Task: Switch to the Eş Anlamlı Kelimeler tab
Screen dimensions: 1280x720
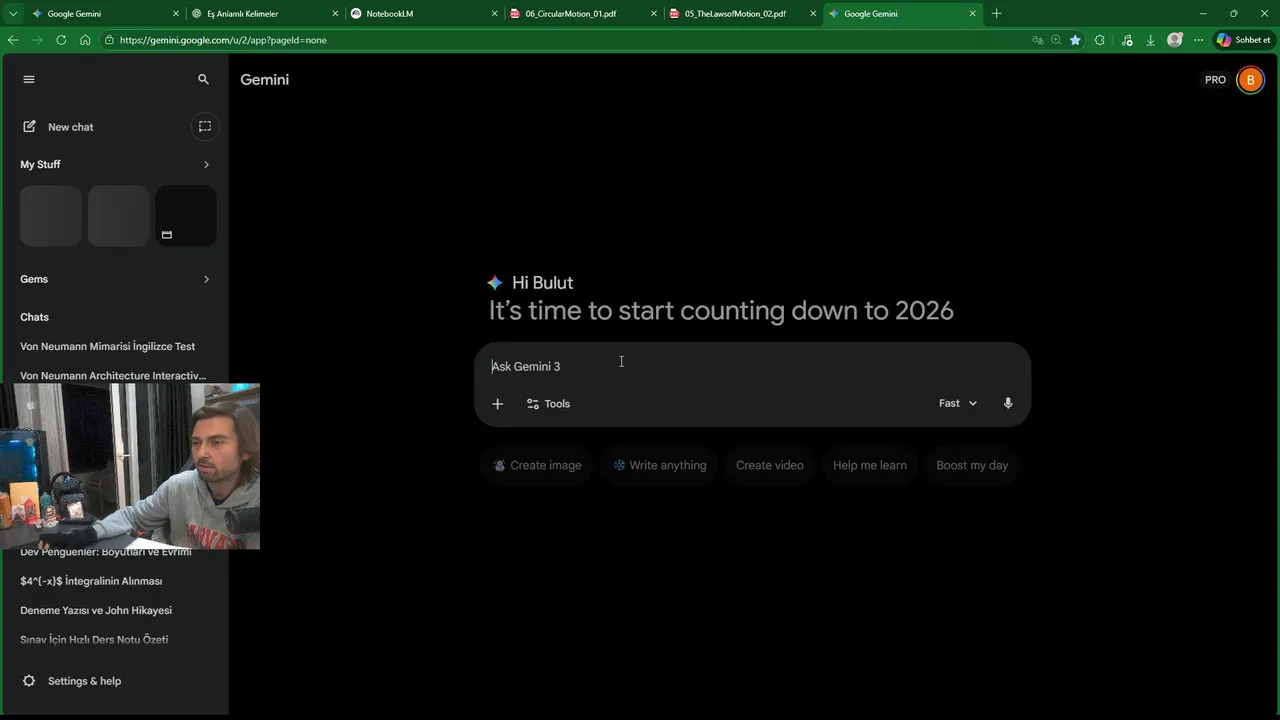Action: coord(265,14)
